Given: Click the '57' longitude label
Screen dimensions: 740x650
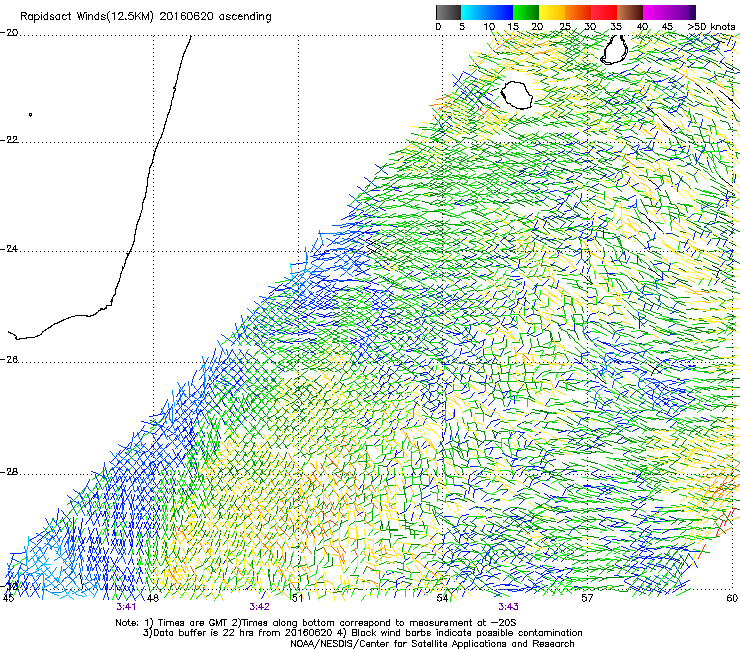Looking at the screenshot, I should 587,598.
